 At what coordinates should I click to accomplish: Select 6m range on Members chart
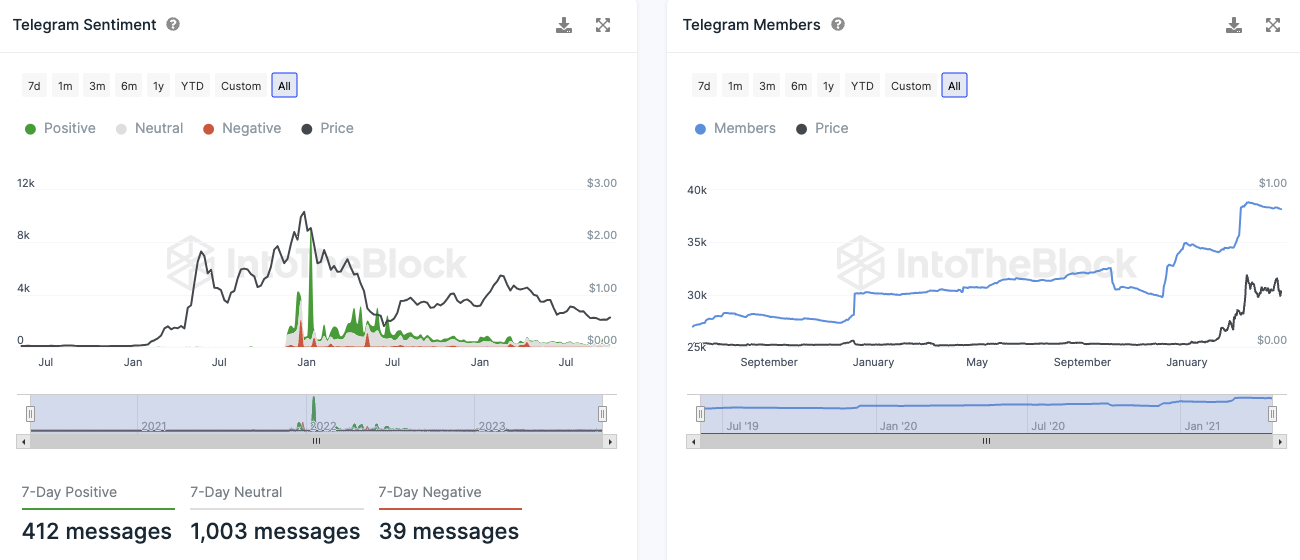pos(799,86)
